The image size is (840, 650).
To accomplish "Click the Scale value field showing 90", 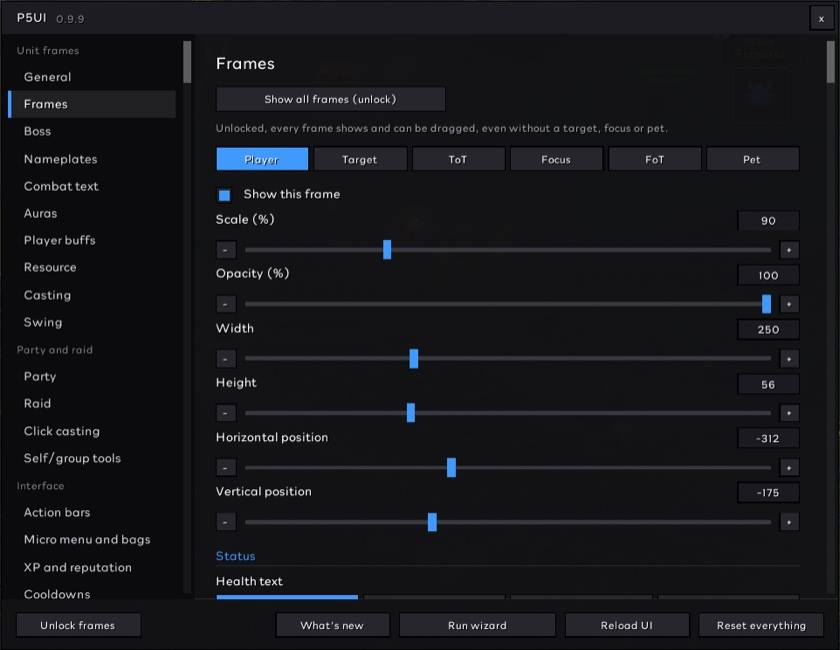I will (768, 221).
